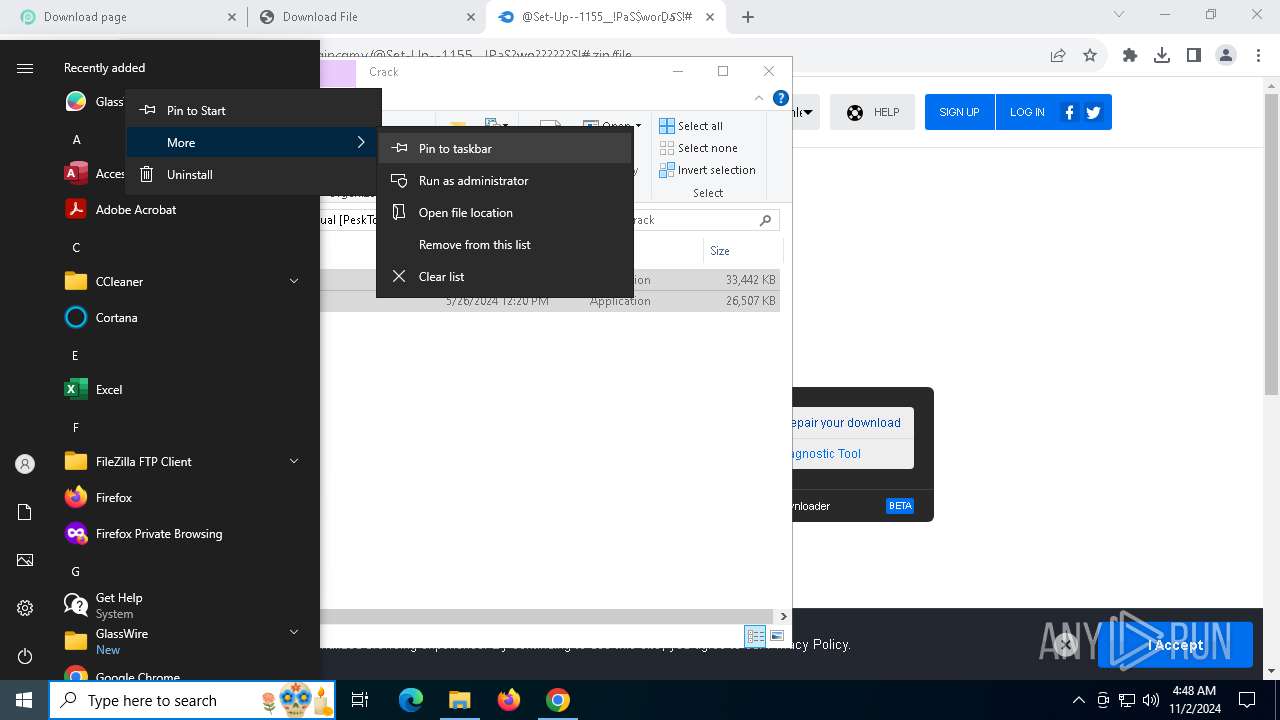Bookmark this page with the star icon
Viewport: 1280px width, 720px height.
[1090, 56]
